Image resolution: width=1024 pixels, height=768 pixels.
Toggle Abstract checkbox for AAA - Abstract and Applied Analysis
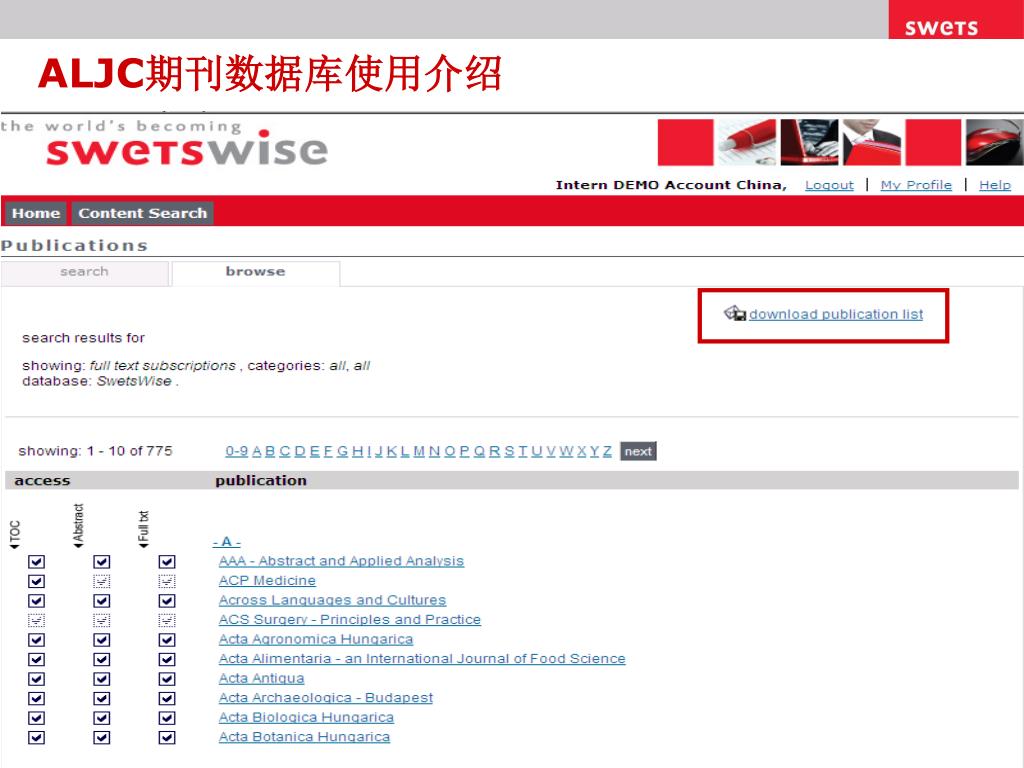(x=101, y=562)
